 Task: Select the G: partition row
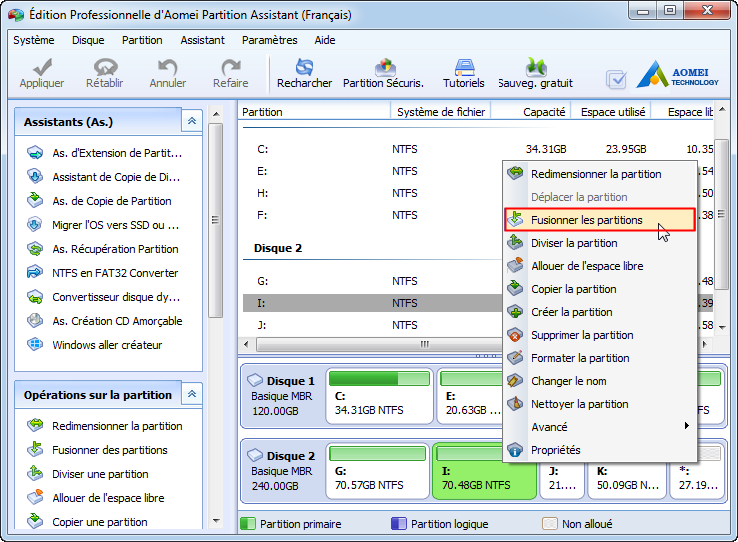point(372,281)
